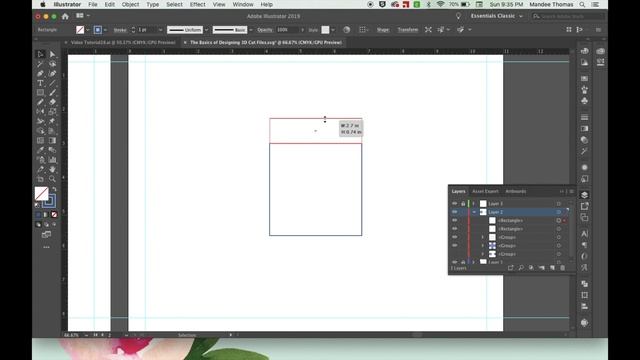Hide first Rectangle sublayer eye icon
Viewport: 640px width, 360px height.
coord(454,220)
